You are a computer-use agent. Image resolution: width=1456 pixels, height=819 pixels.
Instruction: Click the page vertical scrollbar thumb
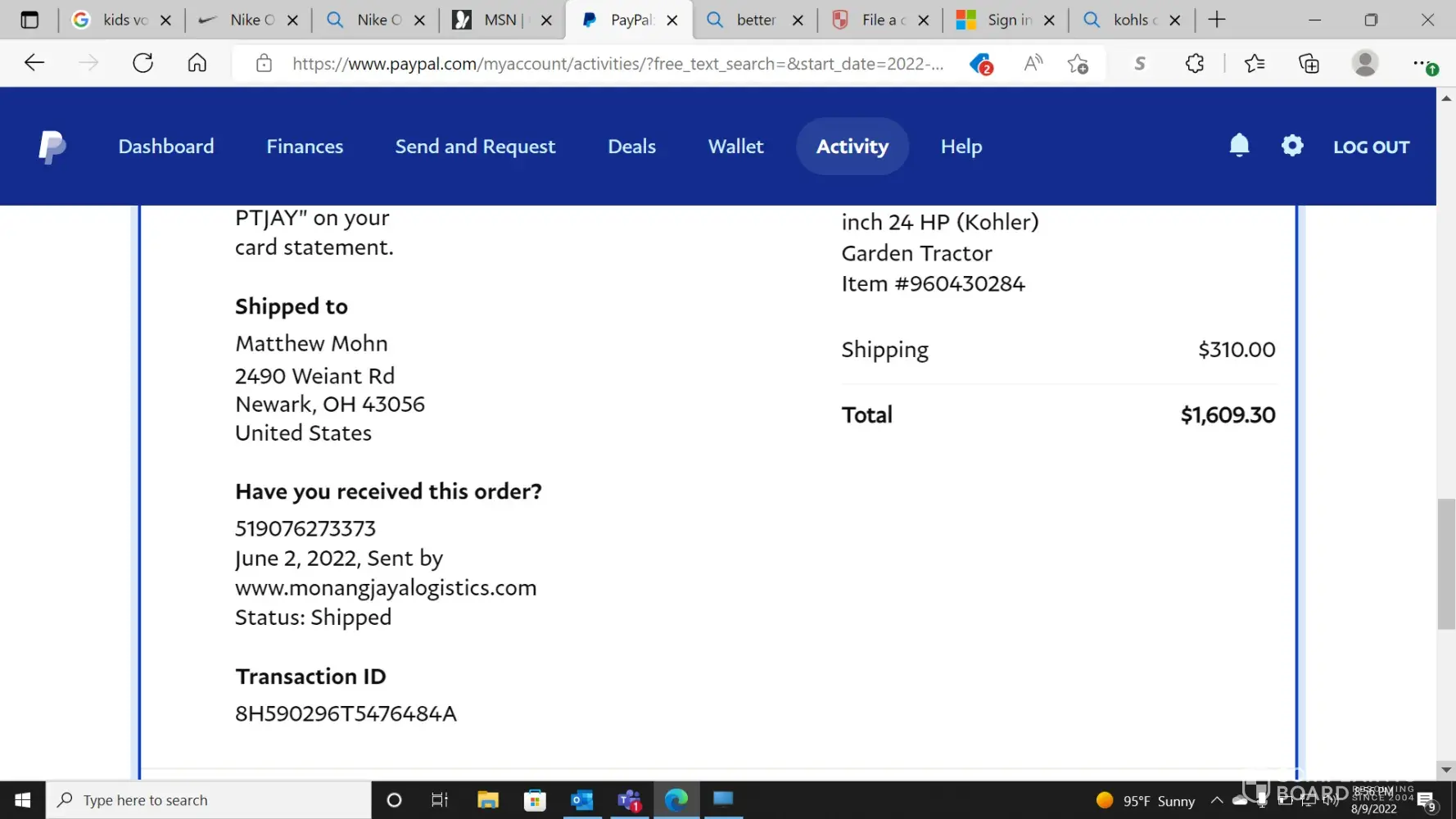click(1446, 563)
